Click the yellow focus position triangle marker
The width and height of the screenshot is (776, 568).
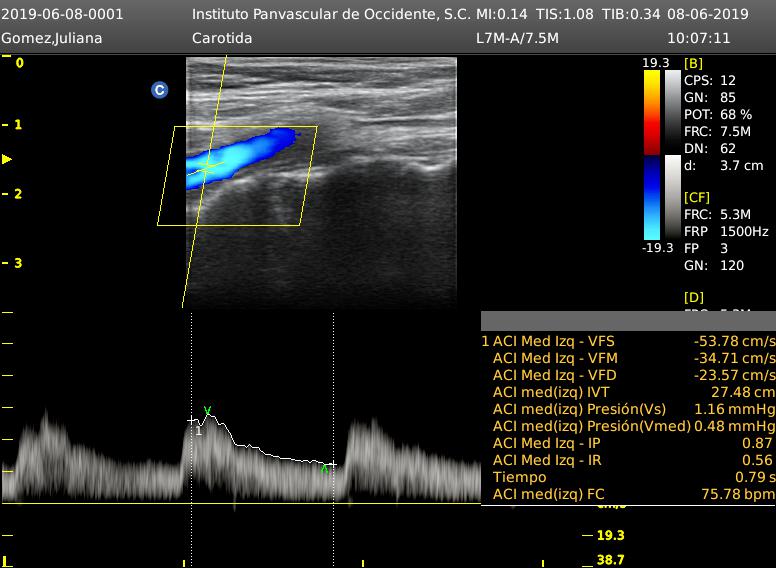coord(7,159)
